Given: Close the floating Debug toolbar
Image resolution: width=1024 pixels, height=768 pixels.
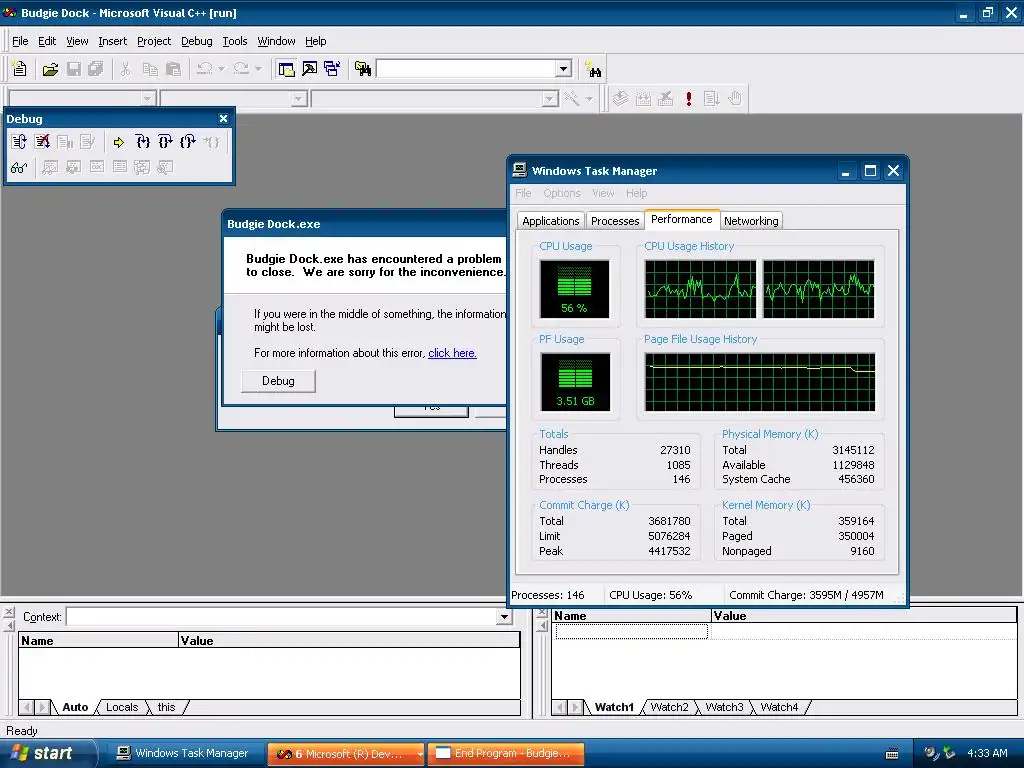Looking at the screenshot, I should tap(223, 118).
